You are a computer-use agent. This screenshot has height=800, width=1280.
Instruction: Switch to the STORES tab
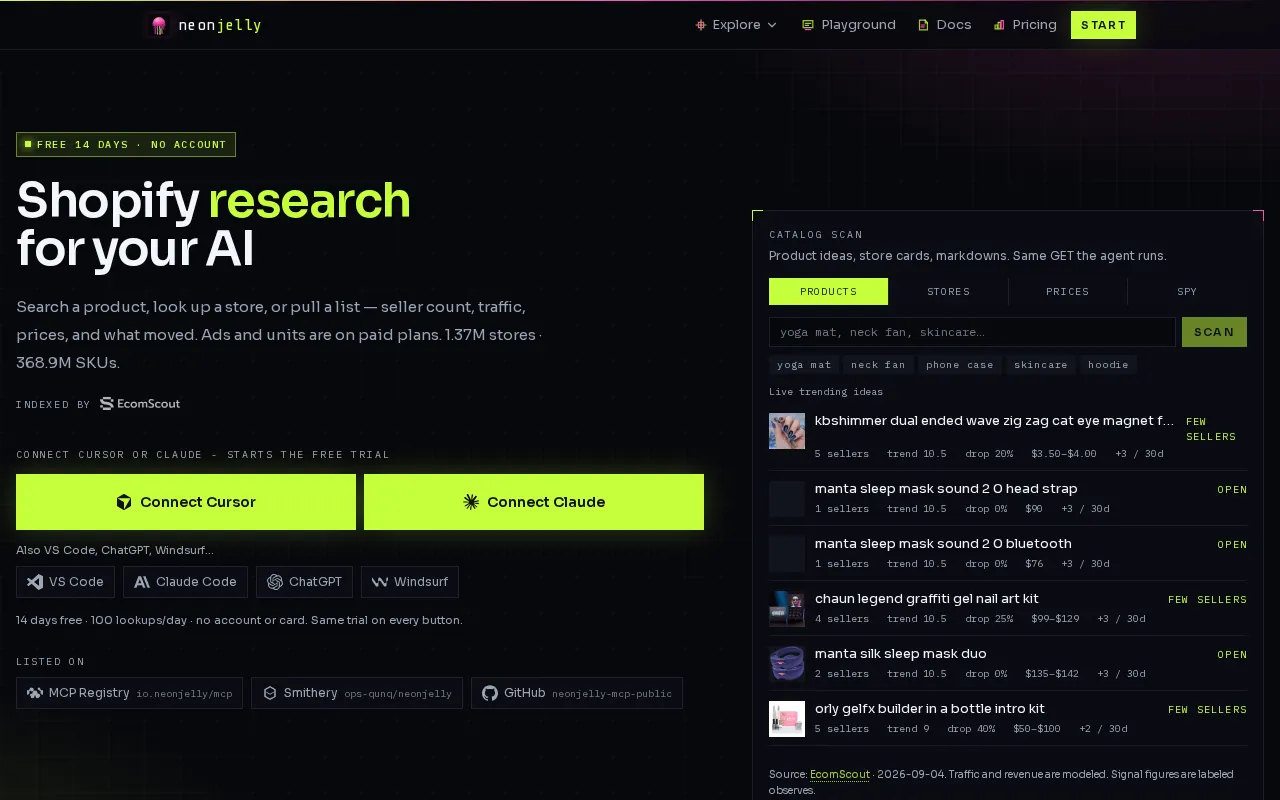(x=948, y=291)
